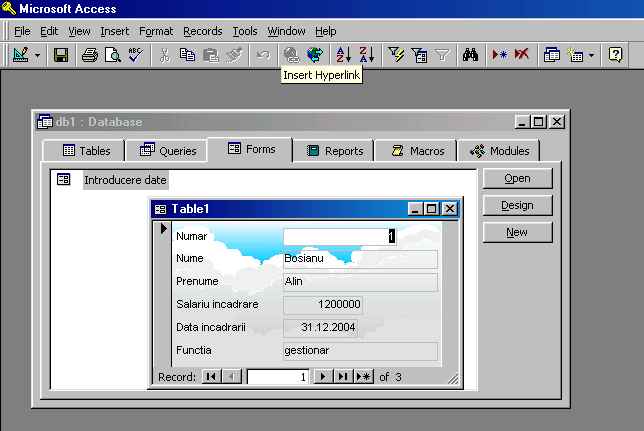The height and width of the screenshot is (431, 644).
Task: Open Print Preview from the toolbar
Action: tap(112, 56)
